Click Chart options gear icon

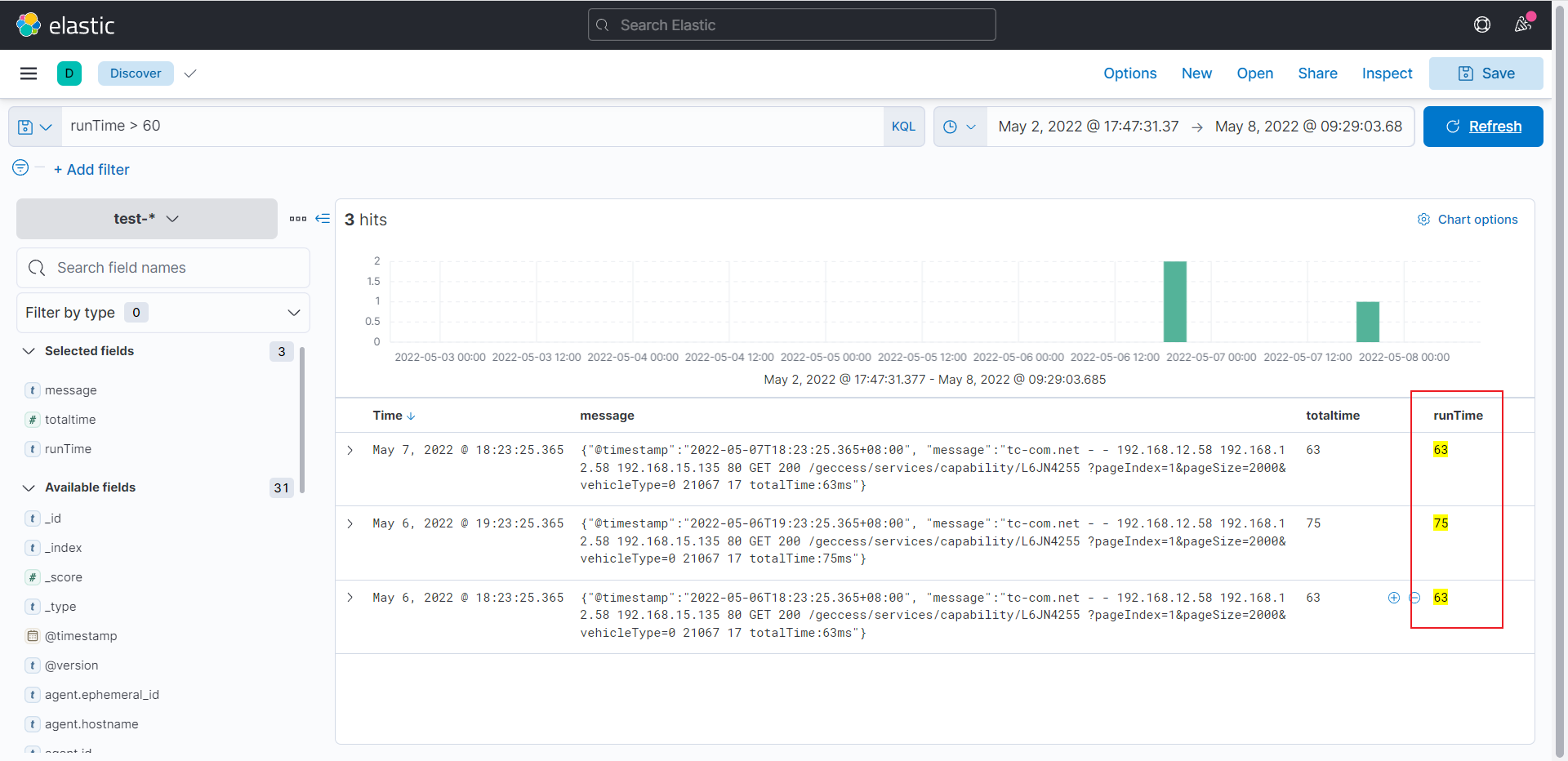click(1423, 220)
